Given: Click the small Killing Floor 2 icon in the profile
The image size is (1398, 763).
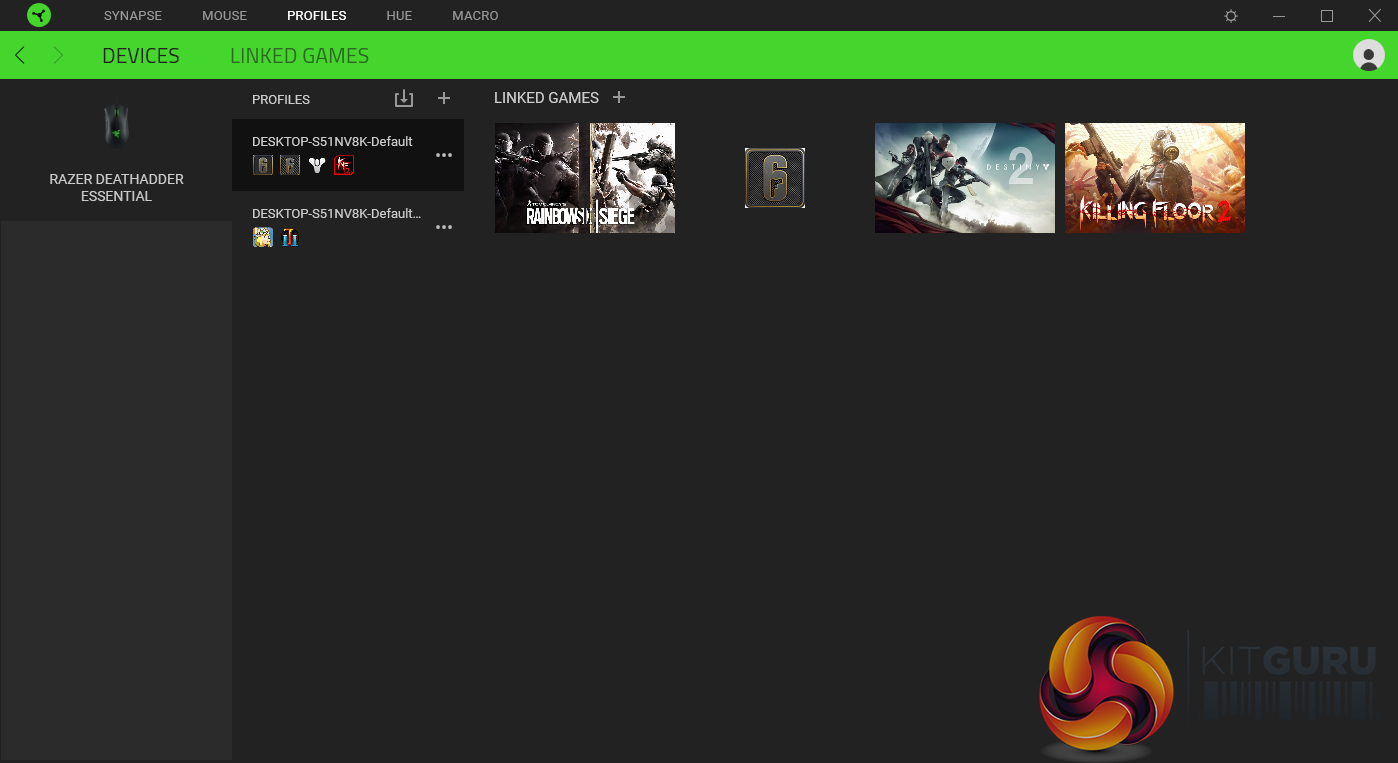Looking at the screenshot, I should pyautogui.click(x=344, y=165).
